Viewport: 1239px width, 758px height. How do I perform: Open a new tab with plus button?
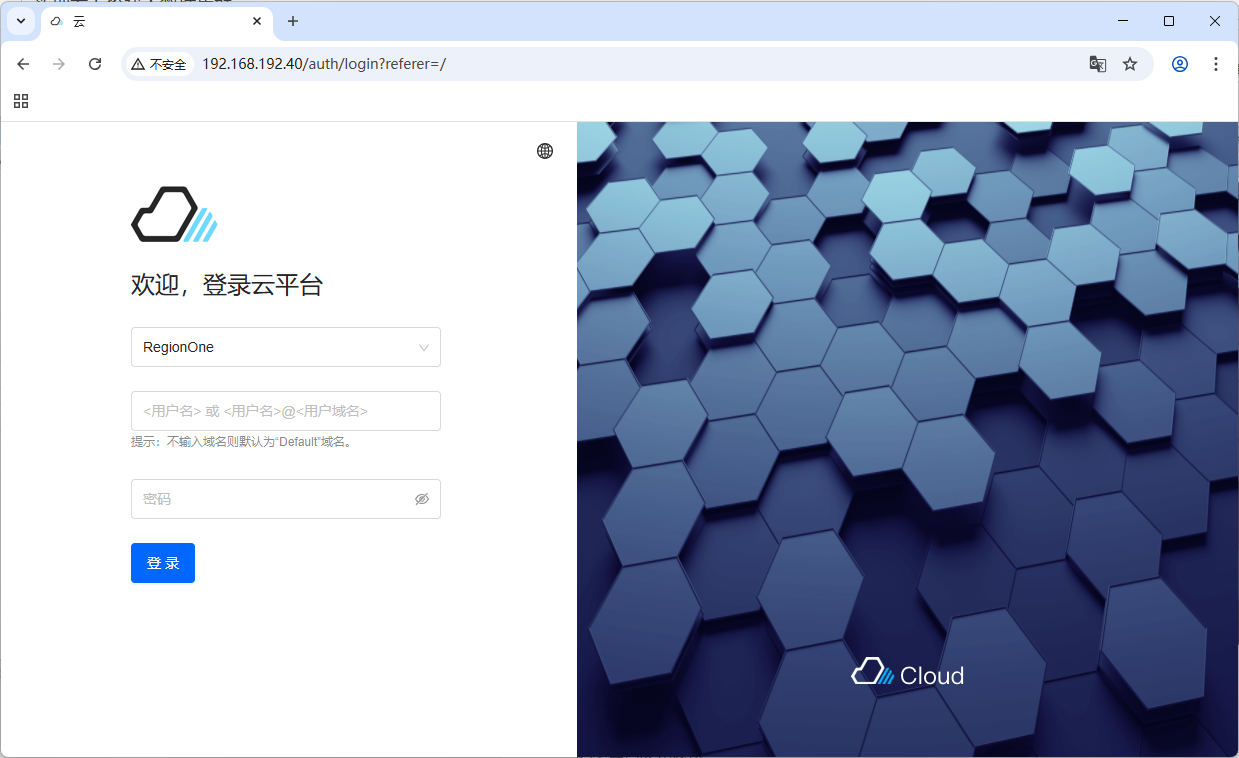click(293, 21)
